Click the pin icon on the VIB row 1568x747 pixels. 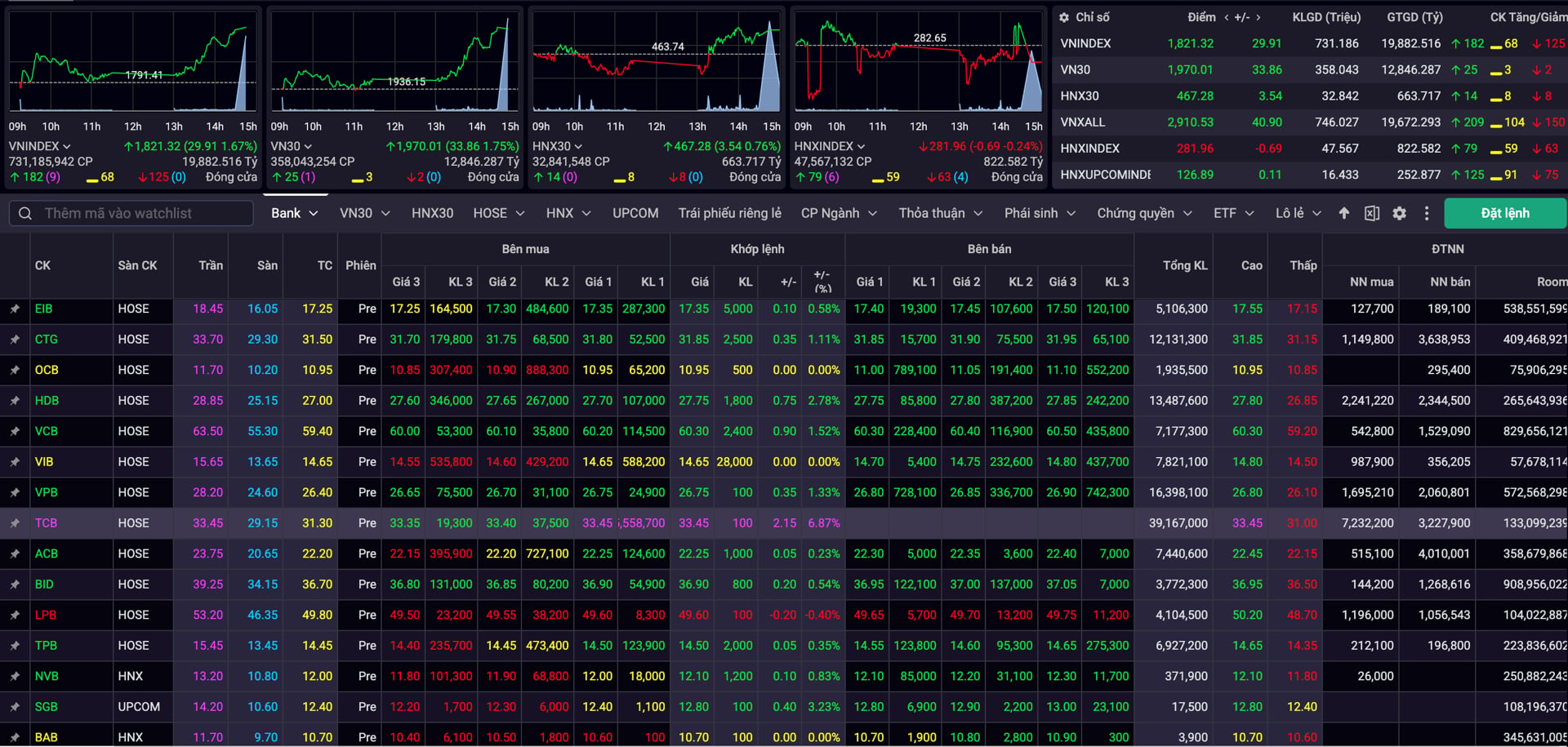click(x=15, y=462)
